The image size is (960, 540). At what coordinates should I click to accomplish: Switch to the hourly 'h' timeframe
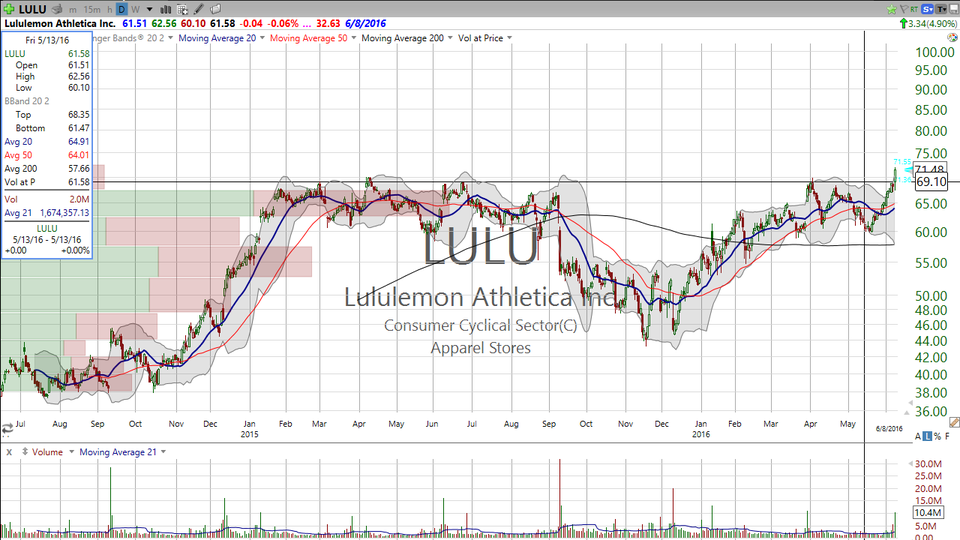[110, 9]
